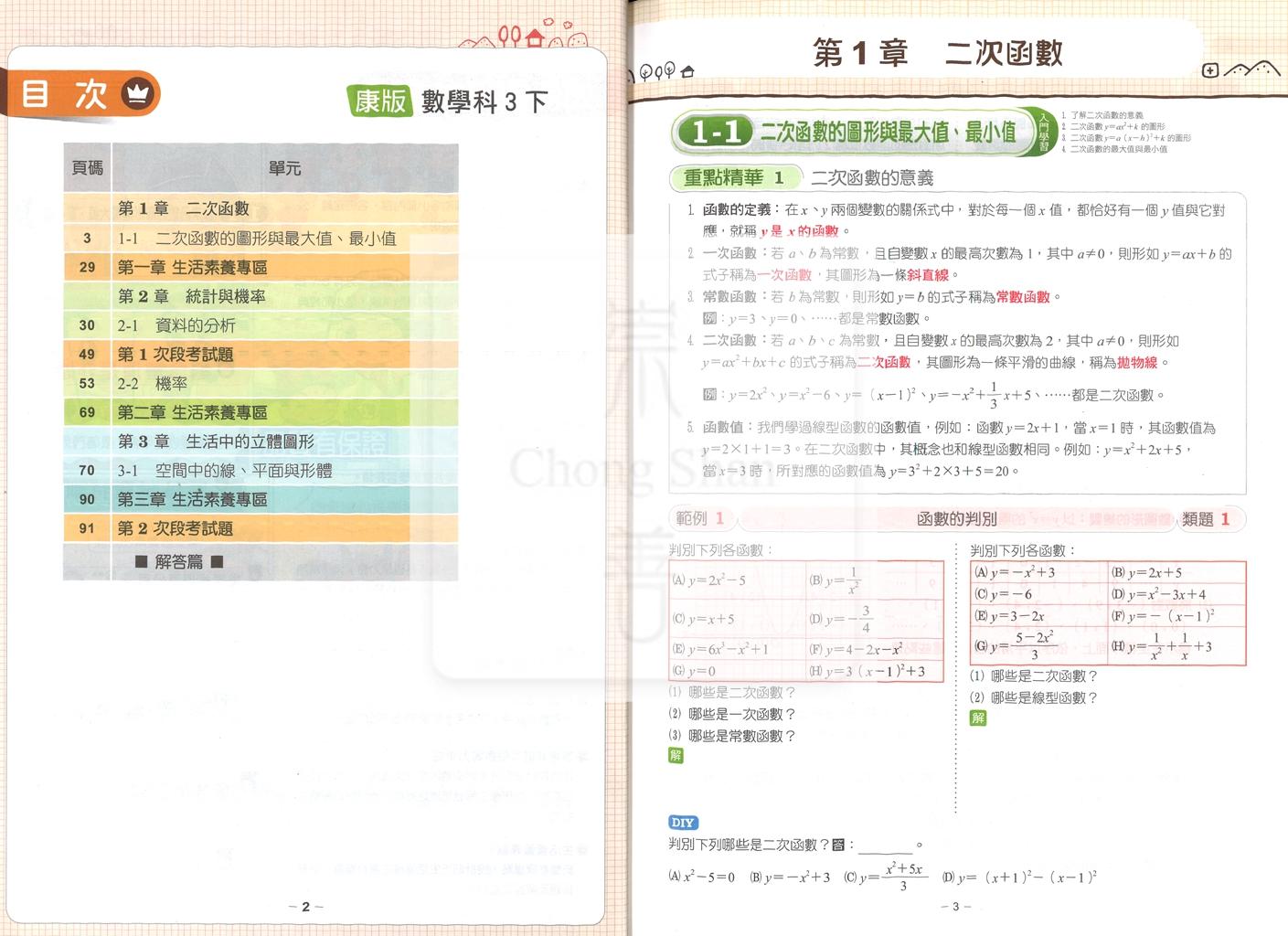The image size is (1288, 936).
Task: Select the row 第 3 章 生活中的立體圖形
Action: coord(261,441)
